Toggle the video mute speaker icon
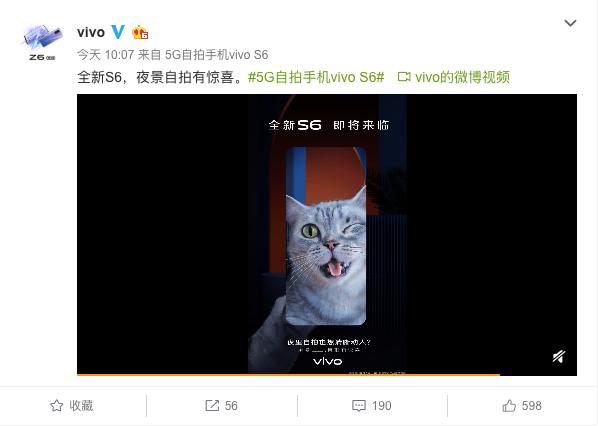The height and width of the screenshot is (426, 598). pos(559,357)
